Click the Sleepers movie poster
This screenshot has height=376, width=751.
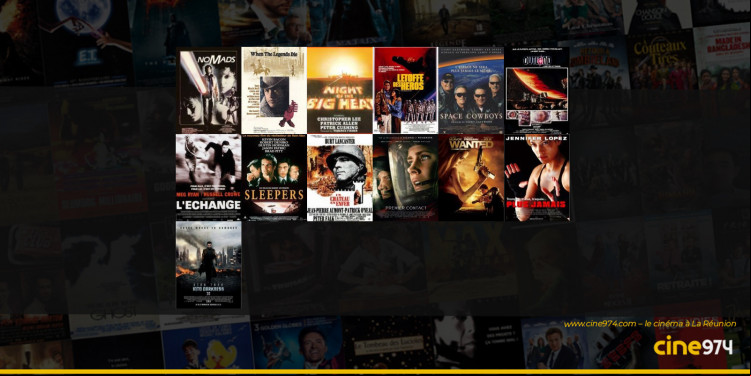click(x=274, y=177)
